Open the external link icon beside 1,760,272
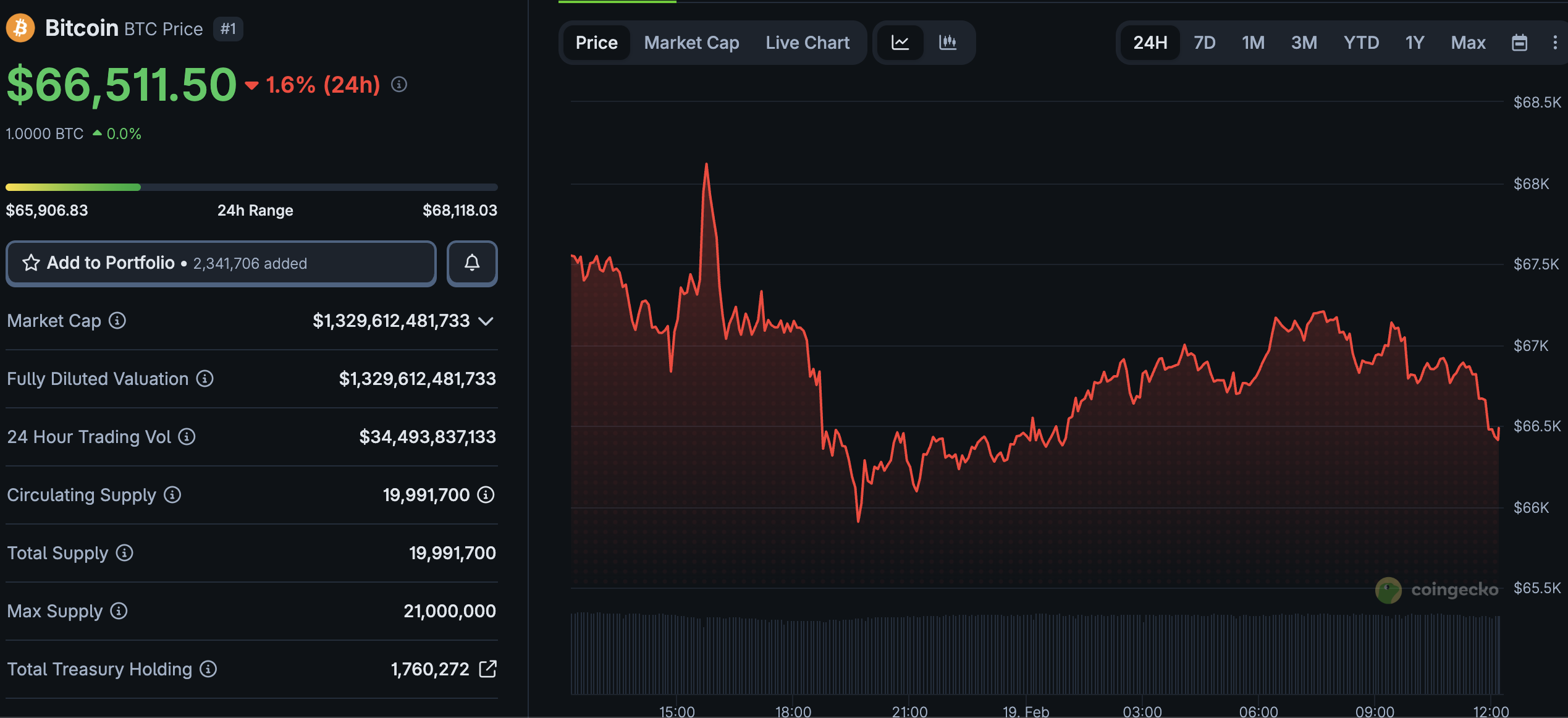 488,669
